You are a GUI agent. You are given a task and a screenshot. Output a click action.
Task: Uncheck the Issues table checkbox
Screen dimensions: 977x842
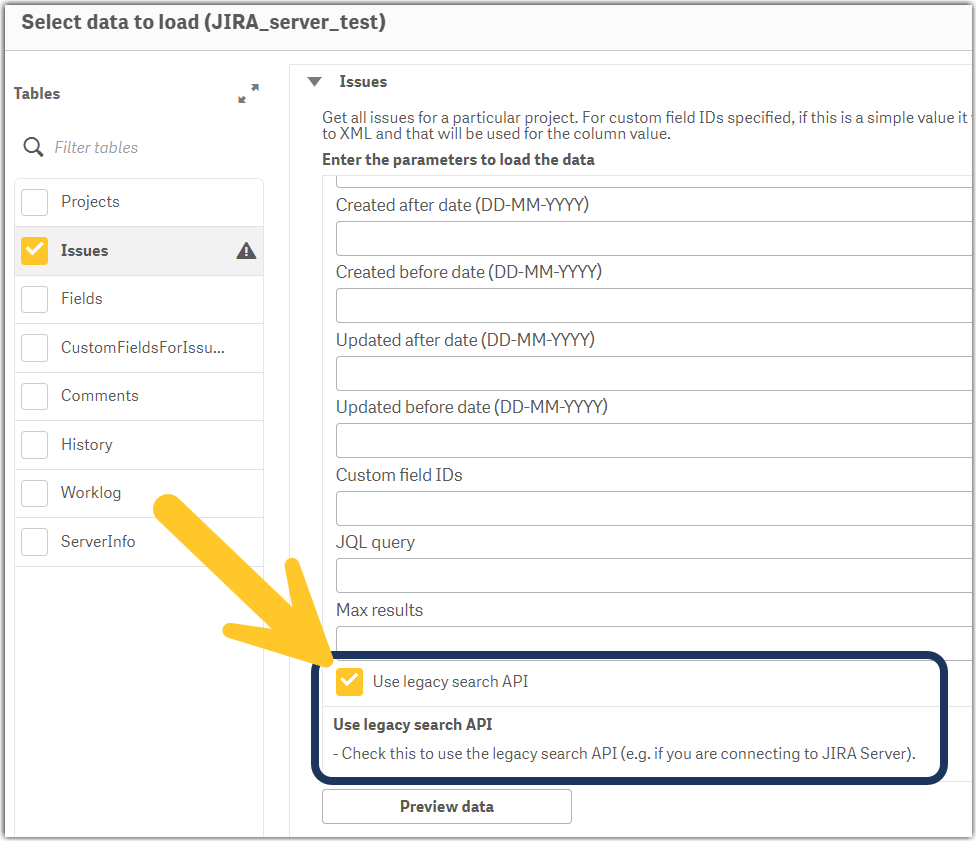[x=35, y=250]
